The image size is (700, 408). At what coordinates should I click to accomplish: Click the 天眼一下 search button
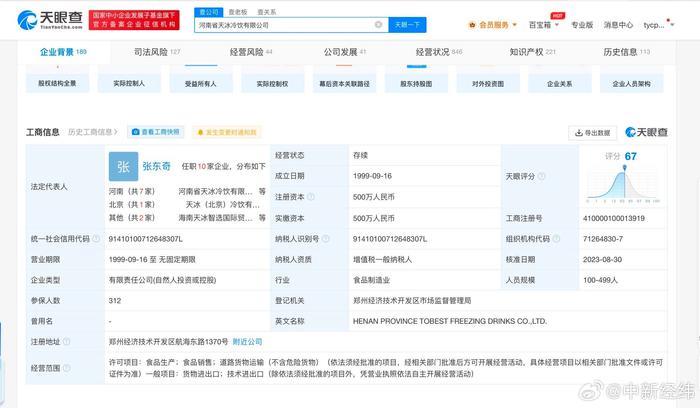[x=407, y=24]
